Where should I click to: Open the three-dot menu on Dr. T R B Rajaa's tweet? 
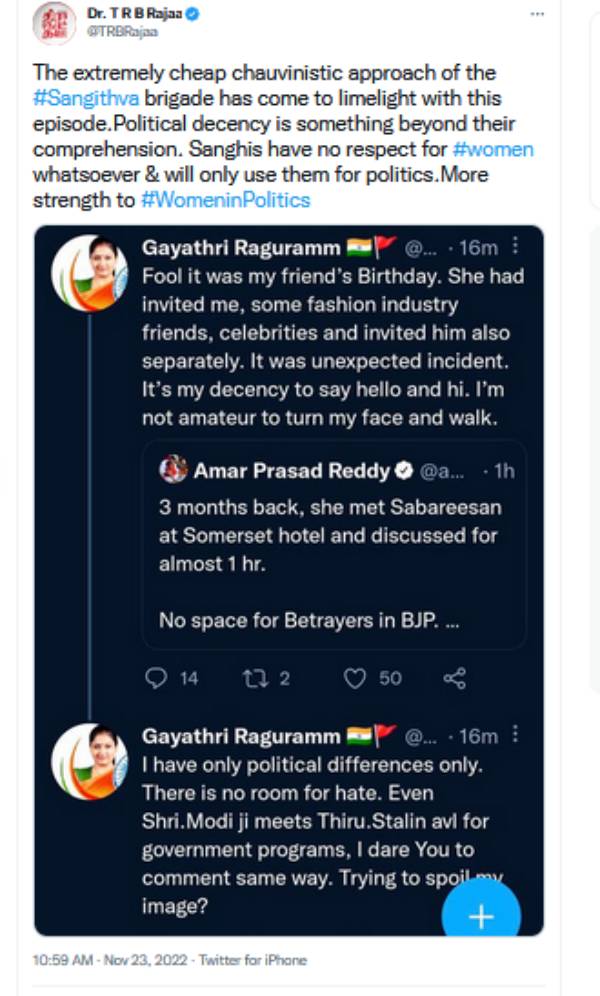point(537,14)
